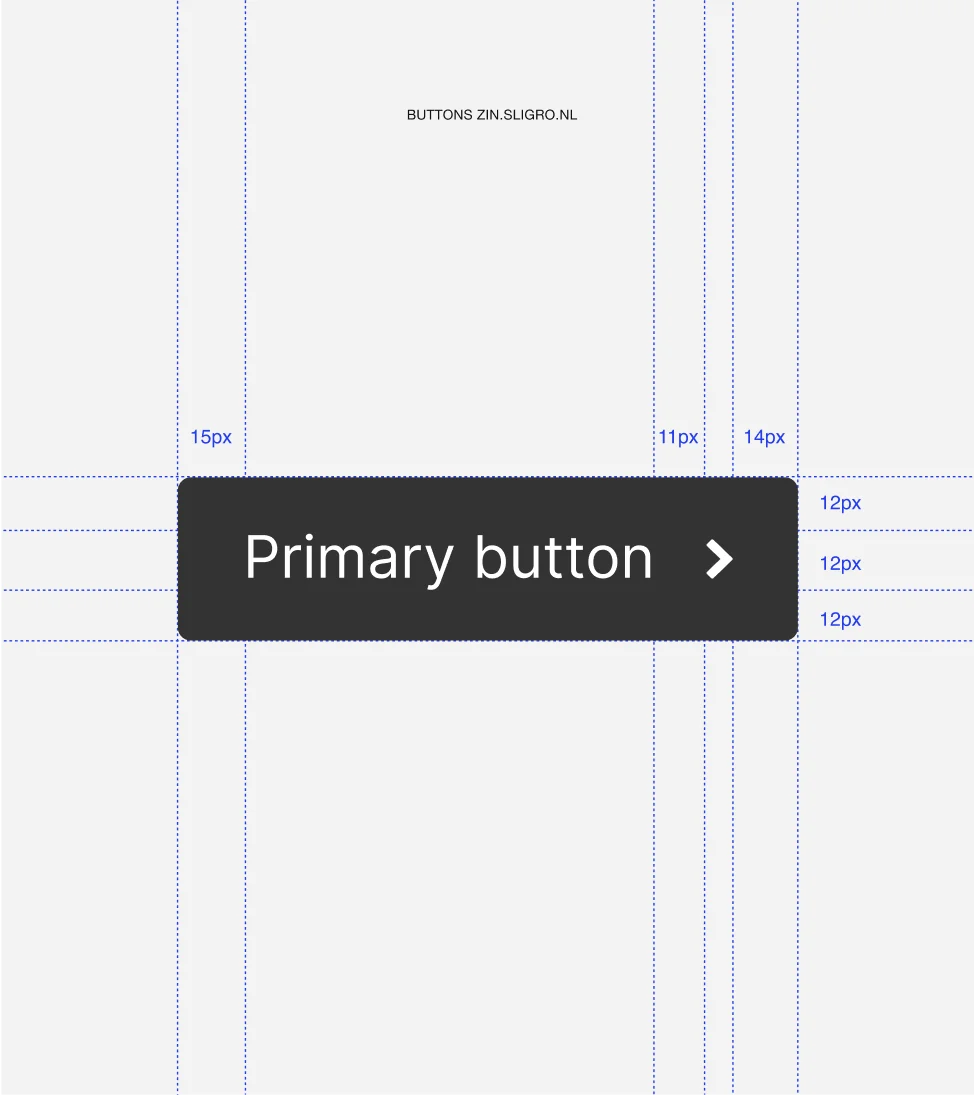Image resolution: width=974 pixels, height=1095 pixels.
Task: Click the chevron arrow icon inside the button
Action: click(x=719, y=559)
